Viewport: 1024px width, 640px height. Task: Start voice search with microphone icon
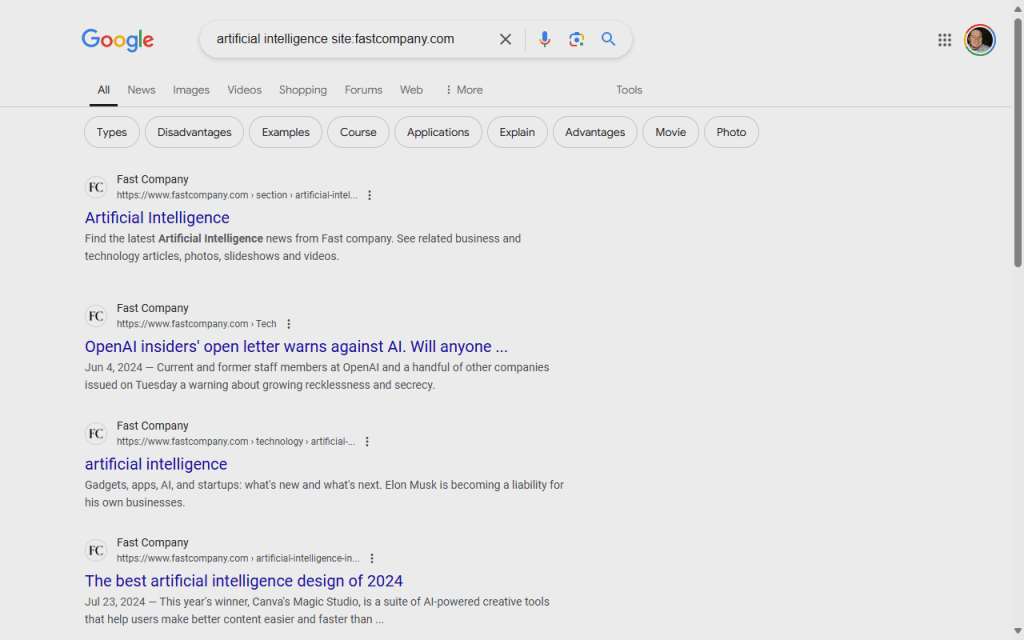(544, 39)
